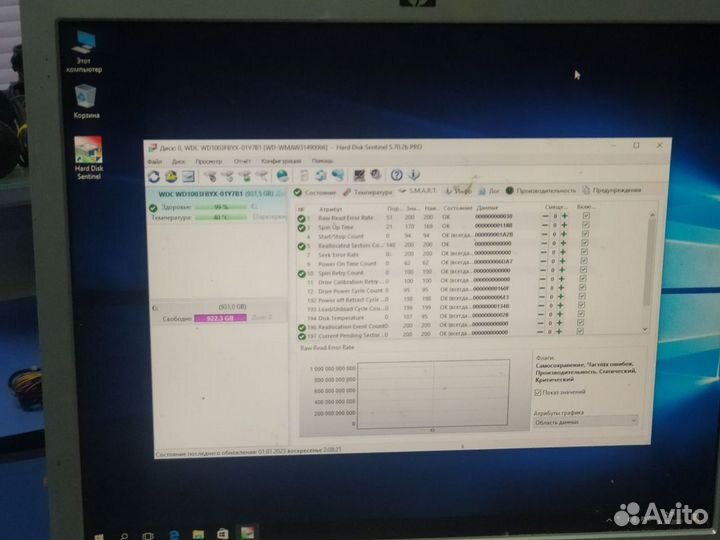The width and height of the screenshot is (720, 540).
Task: Open File Explorer from the taskbar
Action: coord(198,534)
